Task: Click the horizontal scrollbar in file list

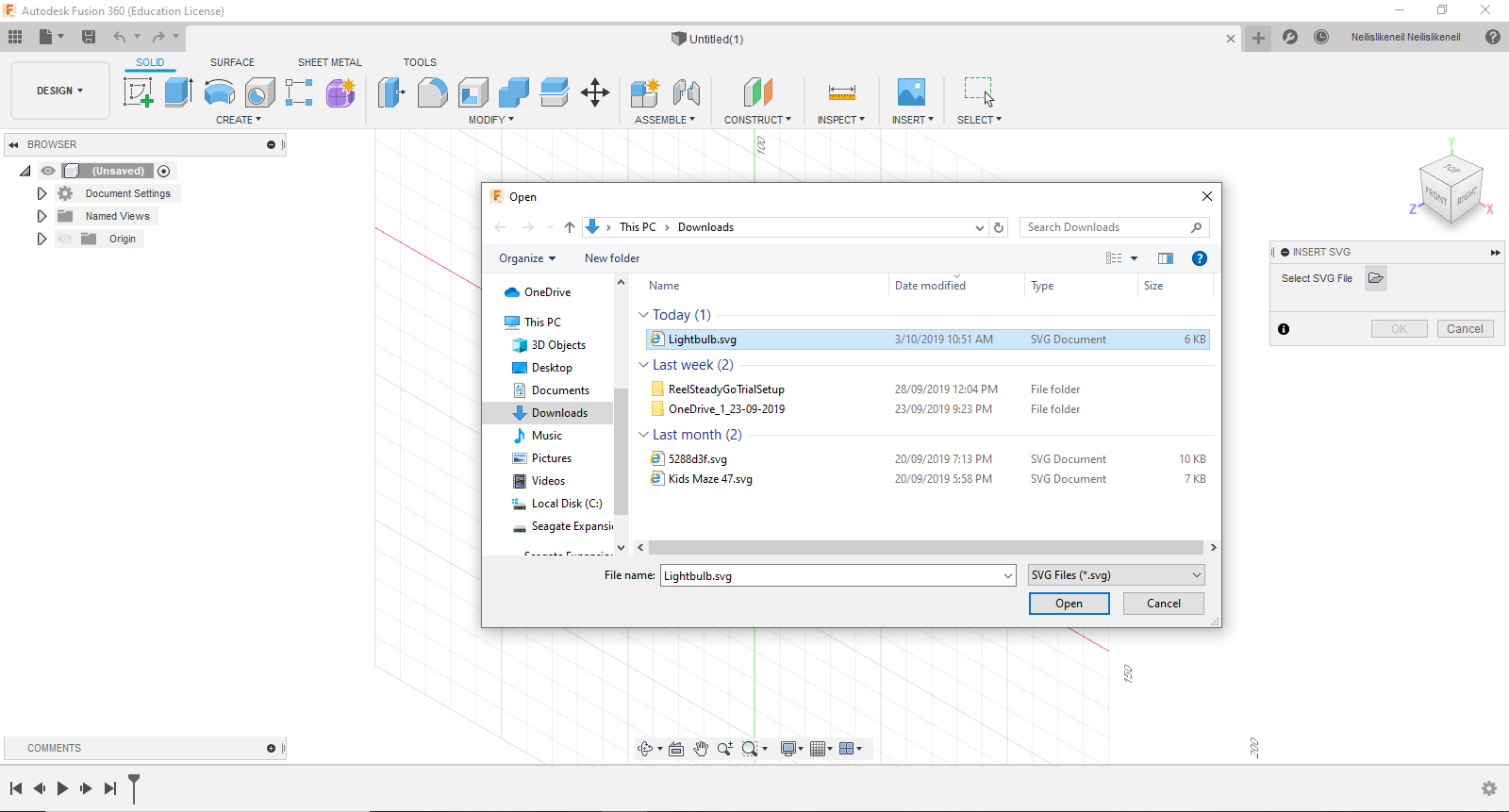Action: coord(925,547)
